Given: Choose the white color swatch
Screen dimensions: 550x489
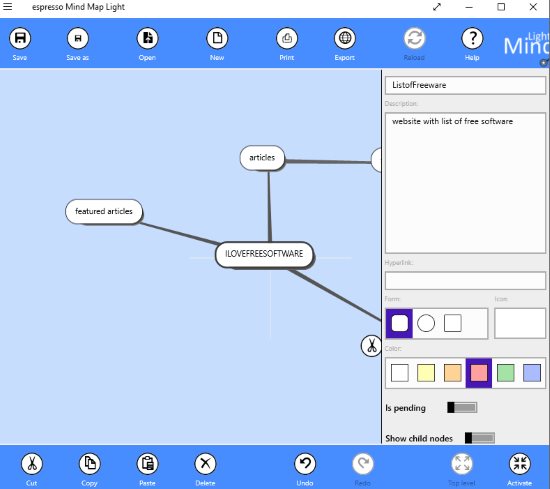Looking at the screenshot, I should coord(400,373).
